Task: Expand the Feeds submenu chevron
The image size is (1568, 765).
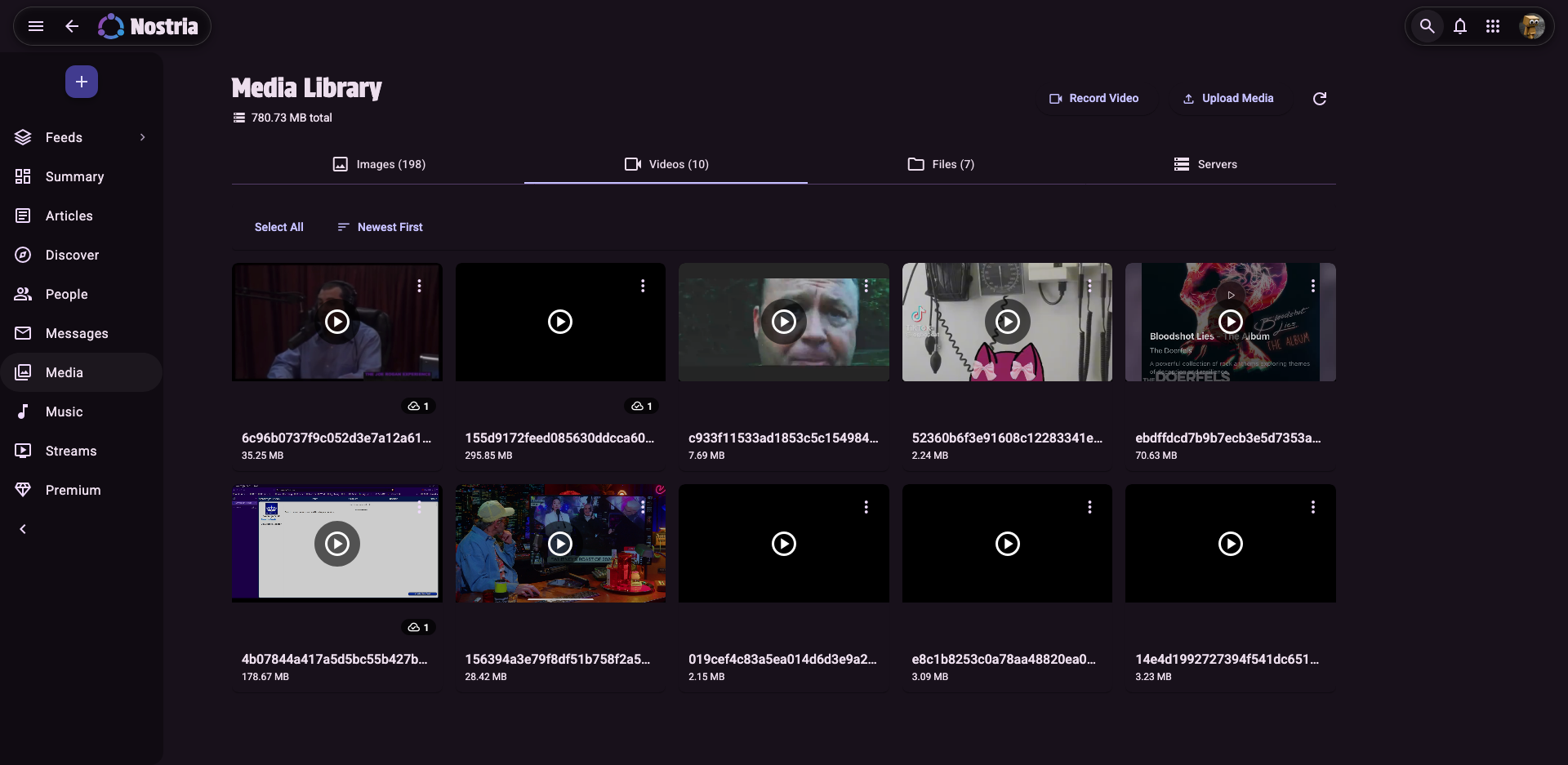Action: pos(142,137)
